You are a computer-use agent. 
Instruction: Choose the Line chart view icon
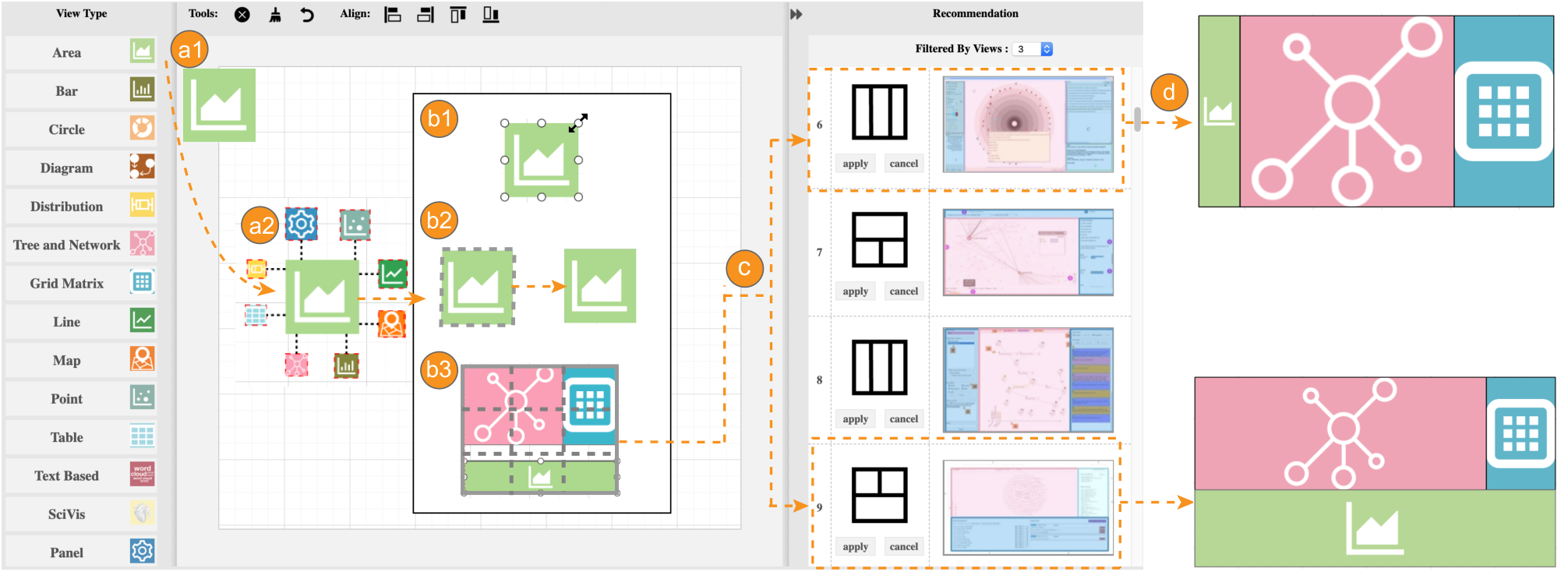tap(142, 320)
